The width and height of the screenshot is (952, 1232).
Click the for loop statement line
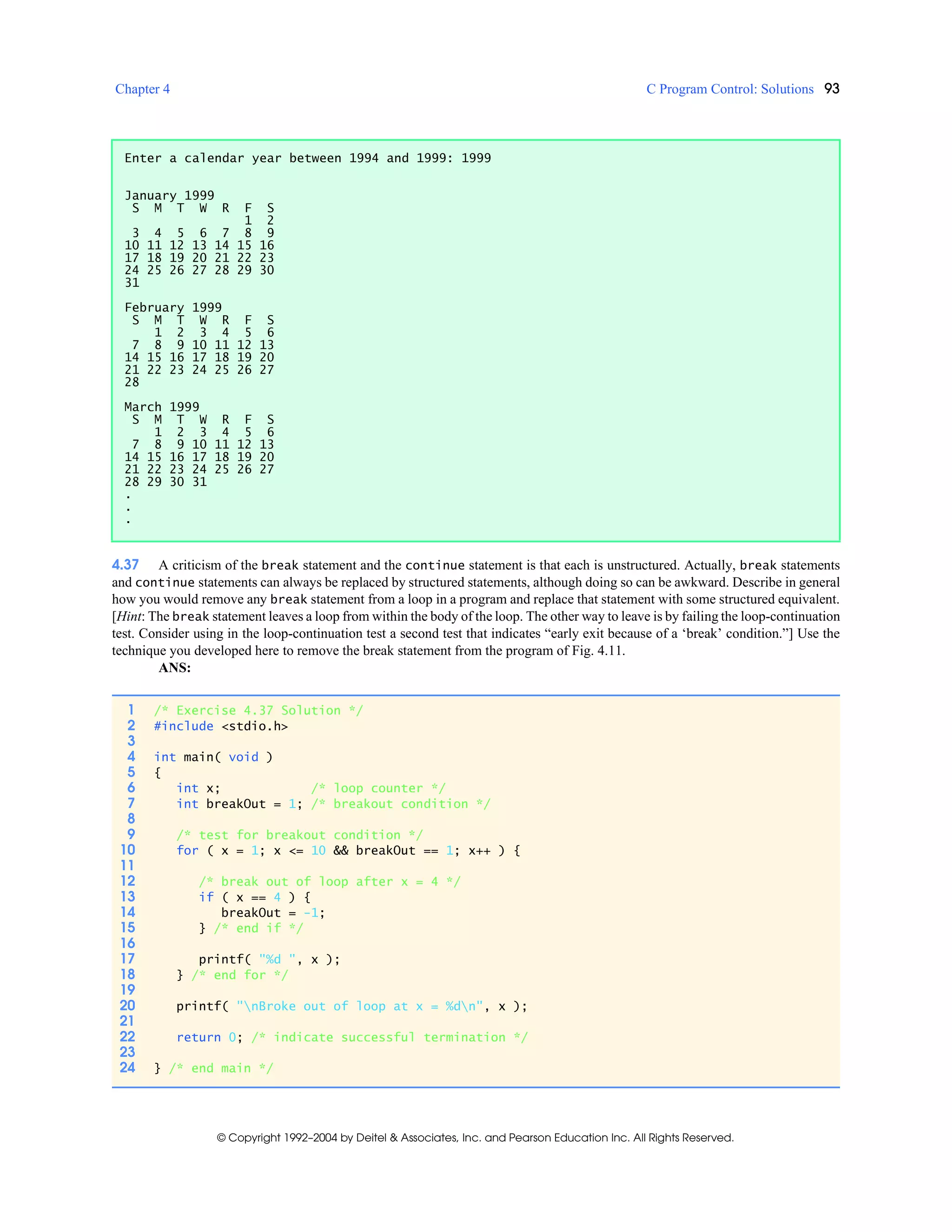pos(348,851)
